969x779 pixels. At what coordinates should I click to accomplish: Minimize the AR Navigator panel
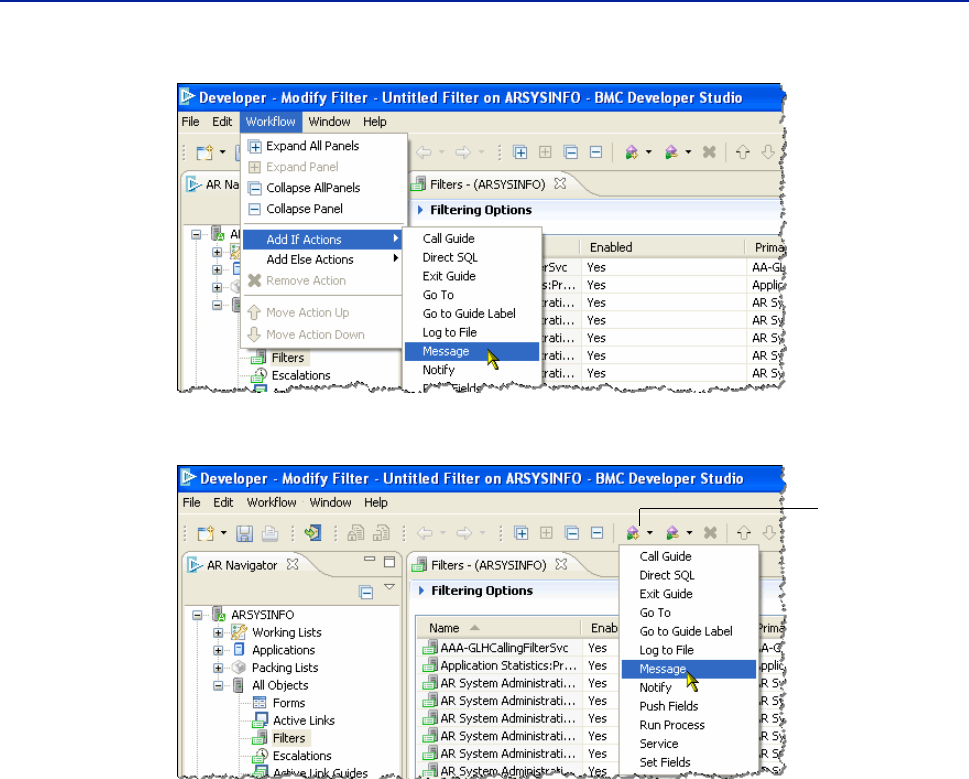pos(370,560)
